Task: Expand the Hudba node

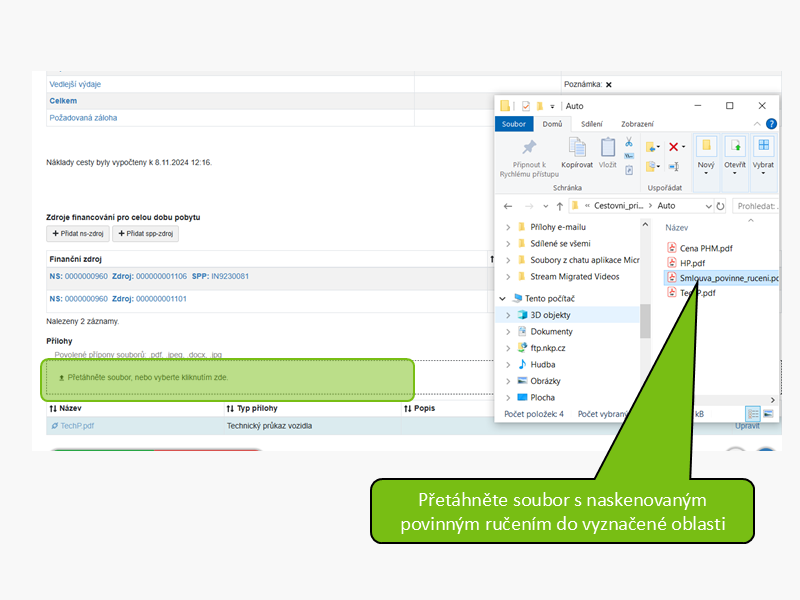Action: pyautogui.click(x=508, y=365)
